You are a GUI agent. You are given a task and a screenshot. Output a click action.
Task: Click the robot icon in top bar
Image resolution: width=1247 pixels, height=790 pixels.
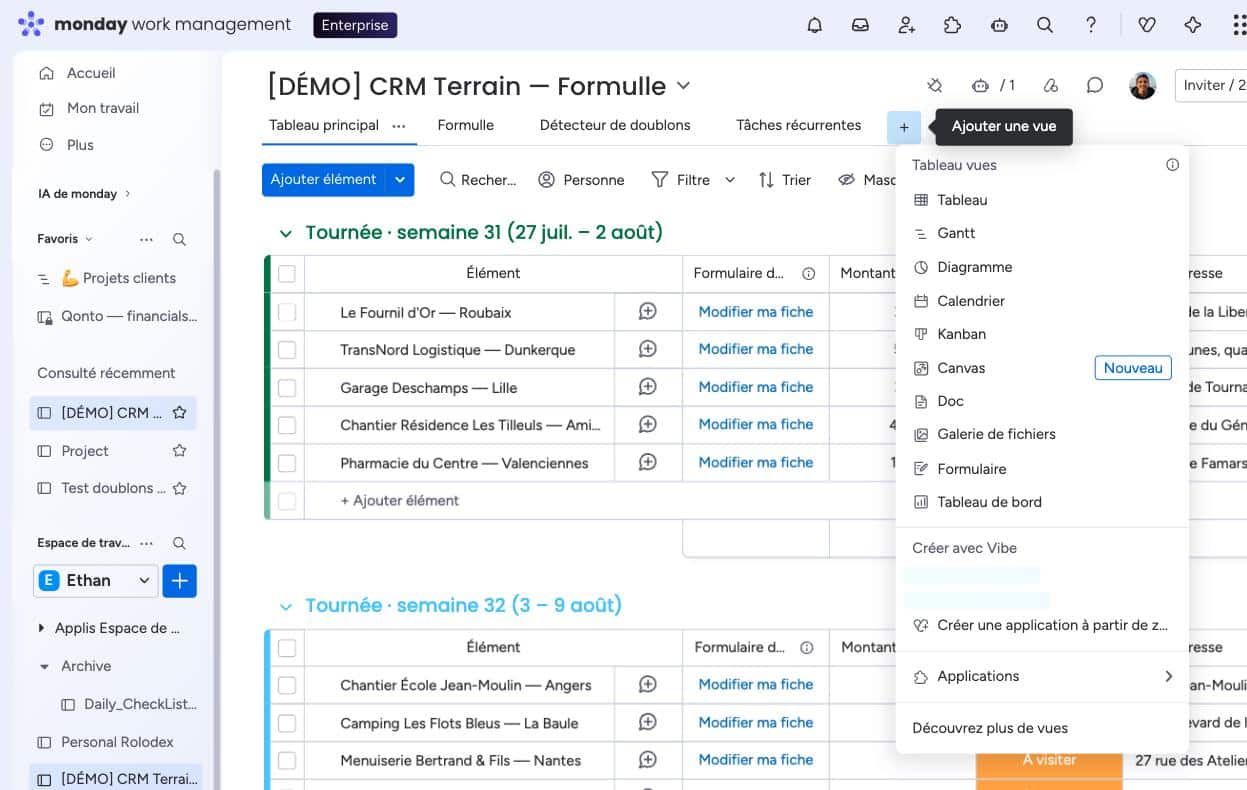point(999,25)
